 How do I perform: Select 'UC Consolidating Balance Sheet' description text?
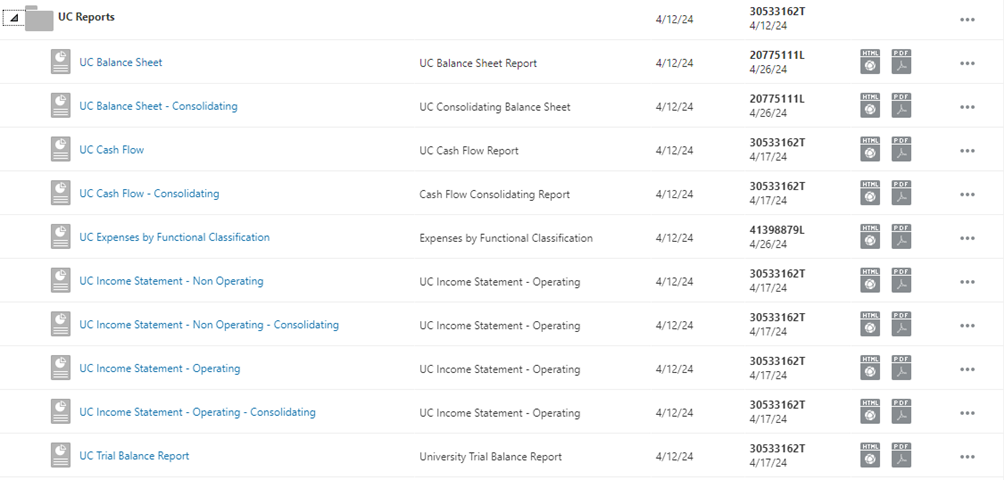tap(494, 107)
